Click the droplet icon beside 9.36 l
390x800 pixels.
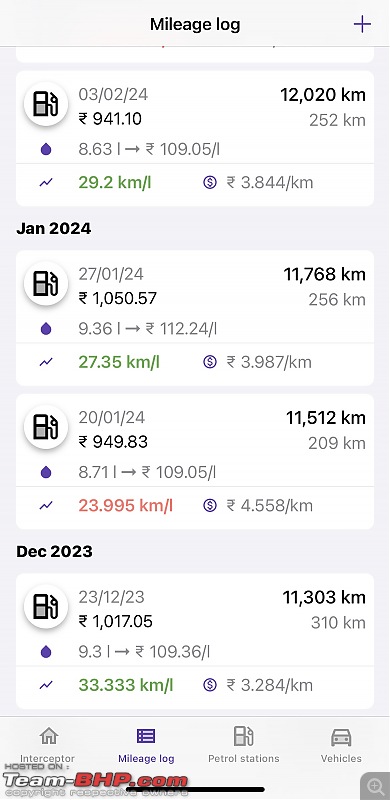pyautogui.click(x=46, y=329)
